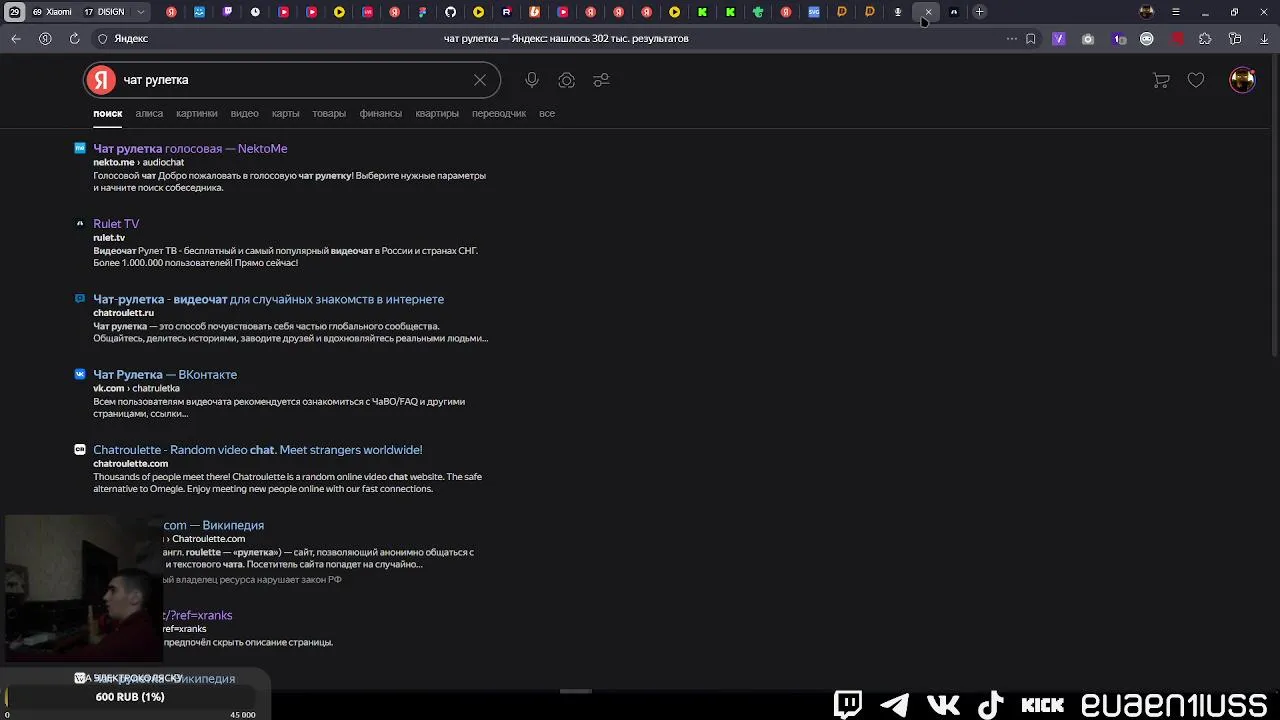1280x720 pixels.
Task: Switch to the GitHub tab
Action: [x=450, y=12]
